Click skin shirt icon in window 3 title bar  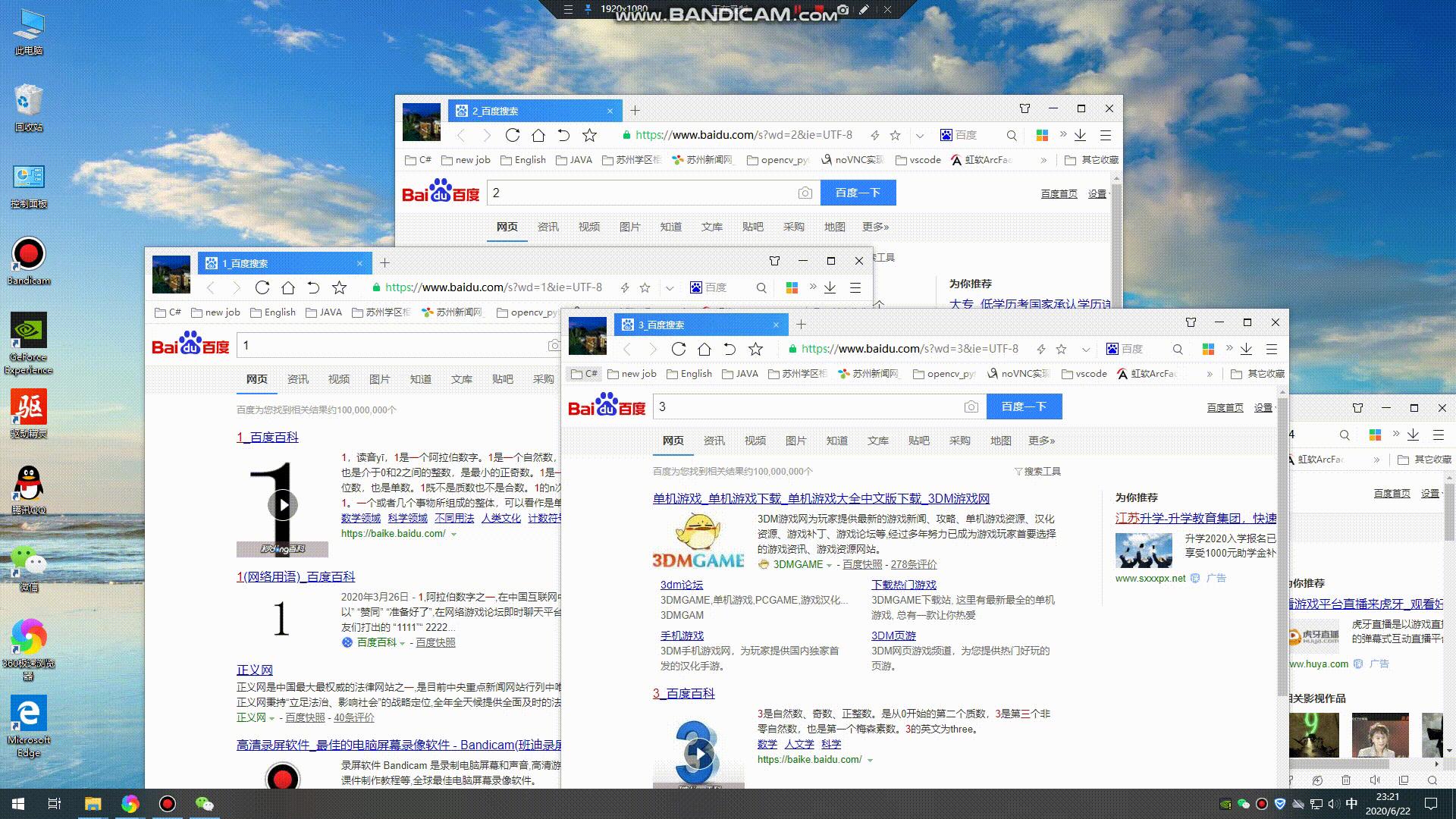coord(1191,322)
